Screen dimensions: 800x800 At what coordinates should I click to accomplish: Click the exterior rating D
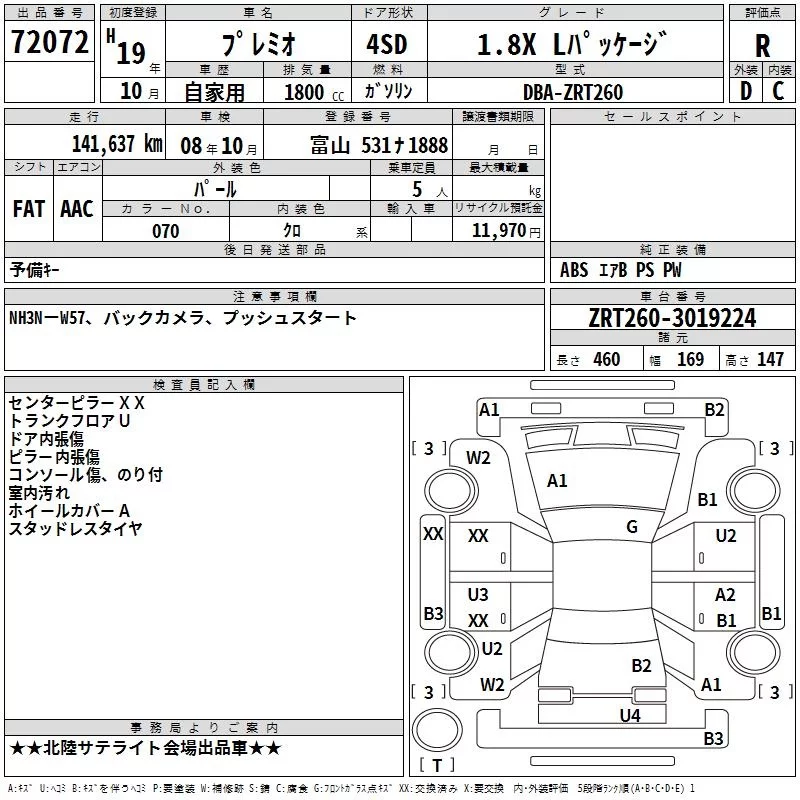click(745, 91)
